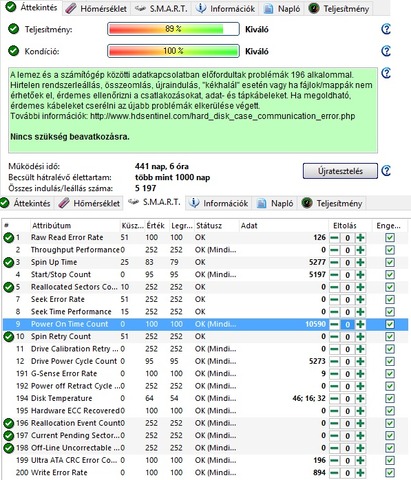
Task: Uncheck the enable box for Reallocated Sectors Count
Action: click(390, 287)
